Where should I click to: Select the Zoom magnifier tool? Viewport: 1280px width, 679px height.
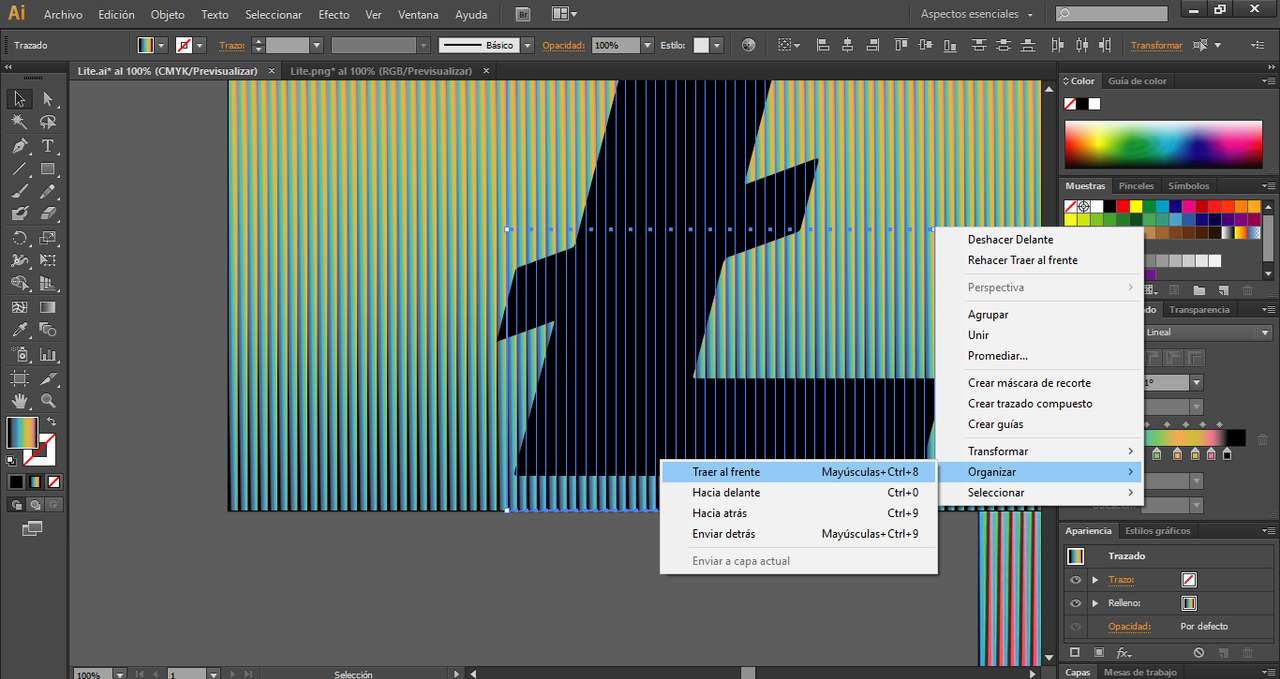47,401
